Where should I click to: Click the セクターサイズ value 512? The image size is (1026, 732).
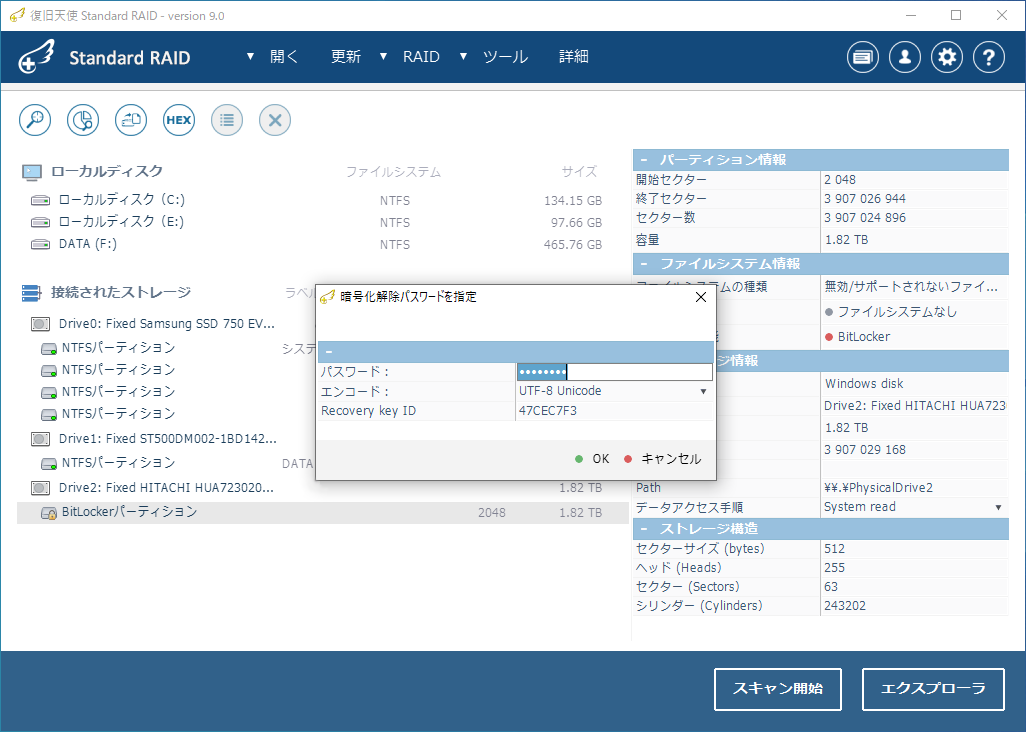point(834,549)
